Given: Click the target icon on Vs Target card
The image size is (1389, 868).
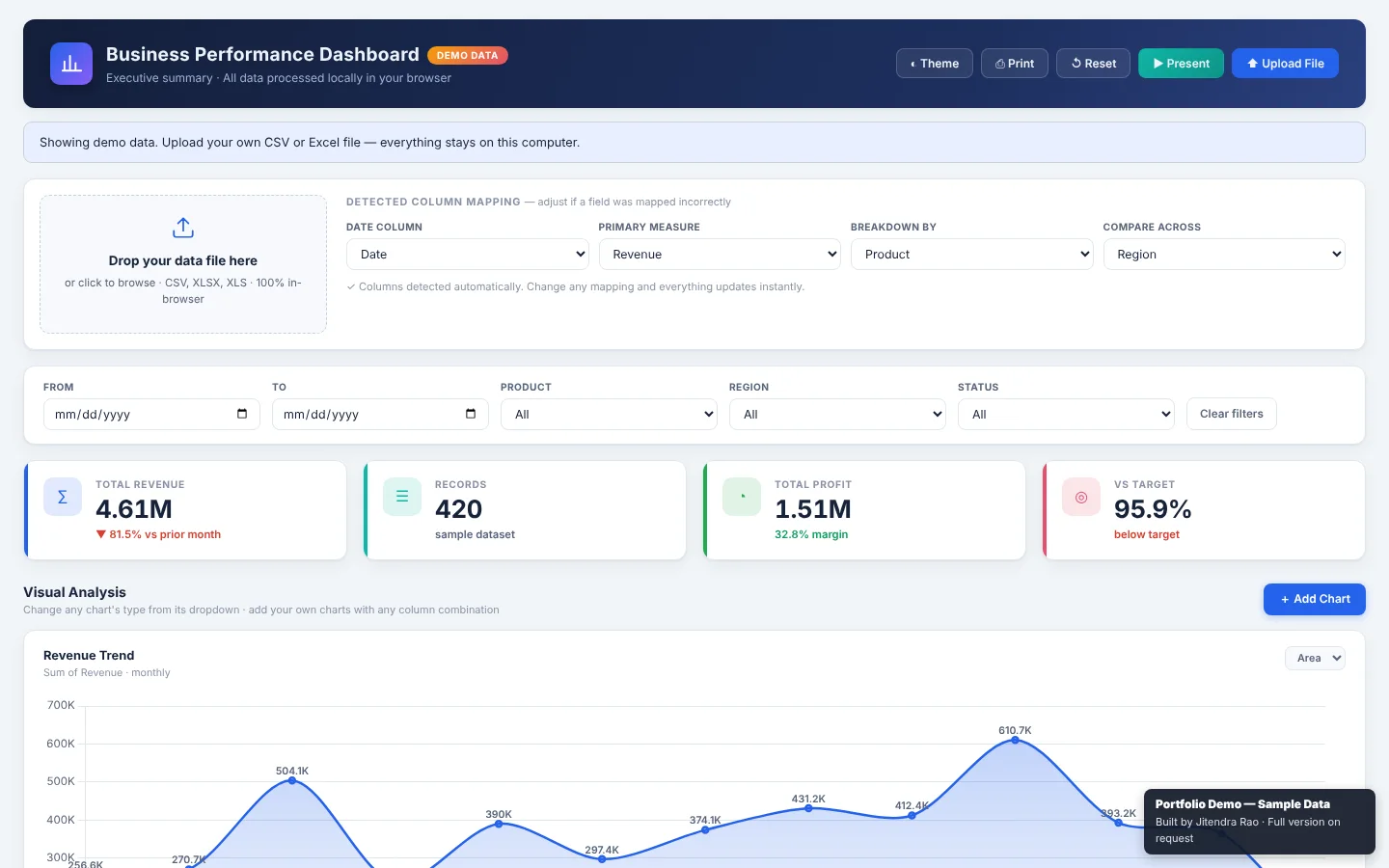Looking at the screenshot, I should 1081,497.
